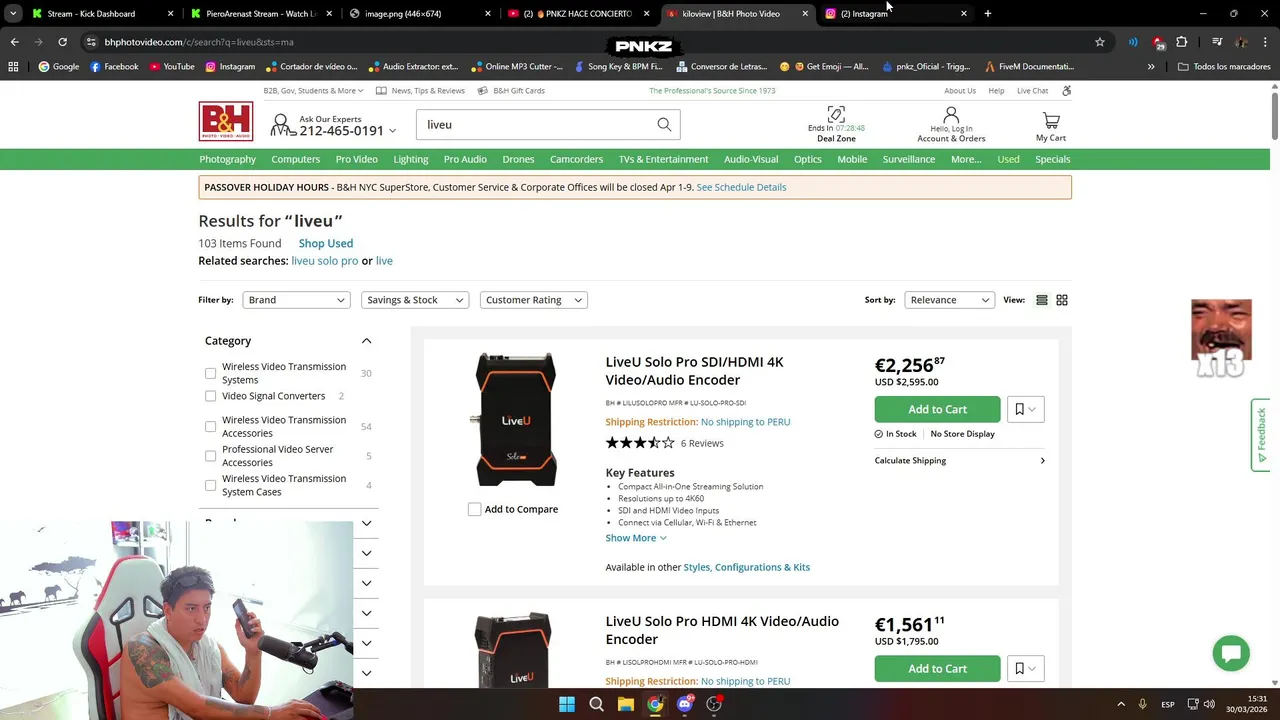Open See Schedule Details link

coord(741,187)
